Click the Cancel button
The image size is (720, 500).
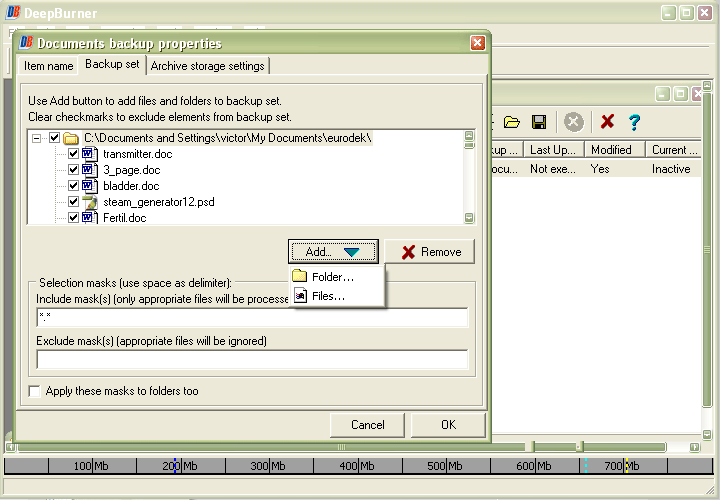[x=367, y=425]
